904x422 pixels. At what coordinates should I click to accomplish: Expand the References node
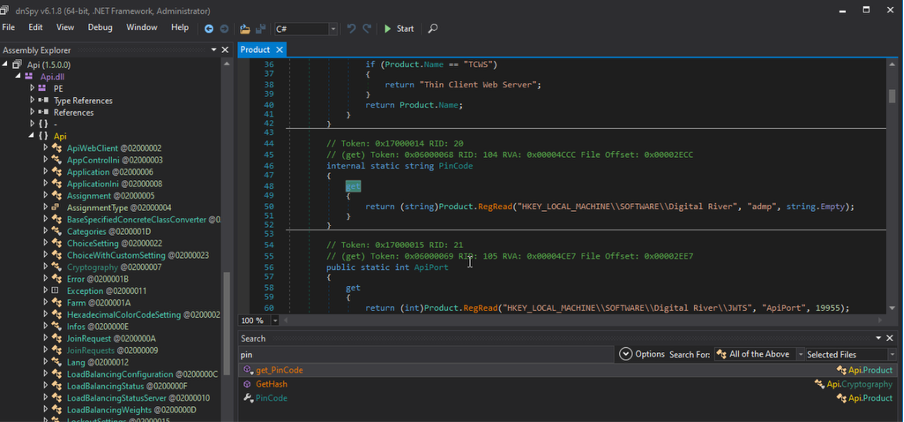click(x=33, y=112)
